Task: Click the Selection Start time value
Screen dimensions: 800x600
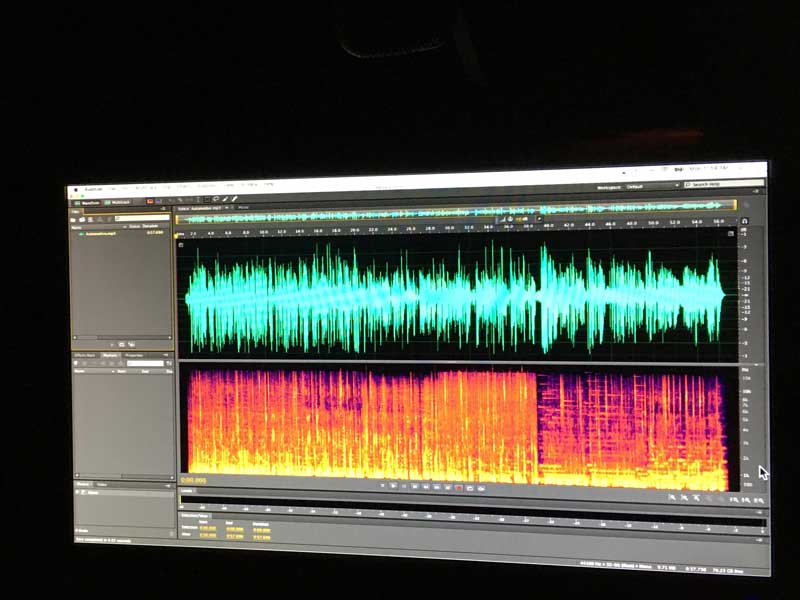Action: tap(208, 529)
